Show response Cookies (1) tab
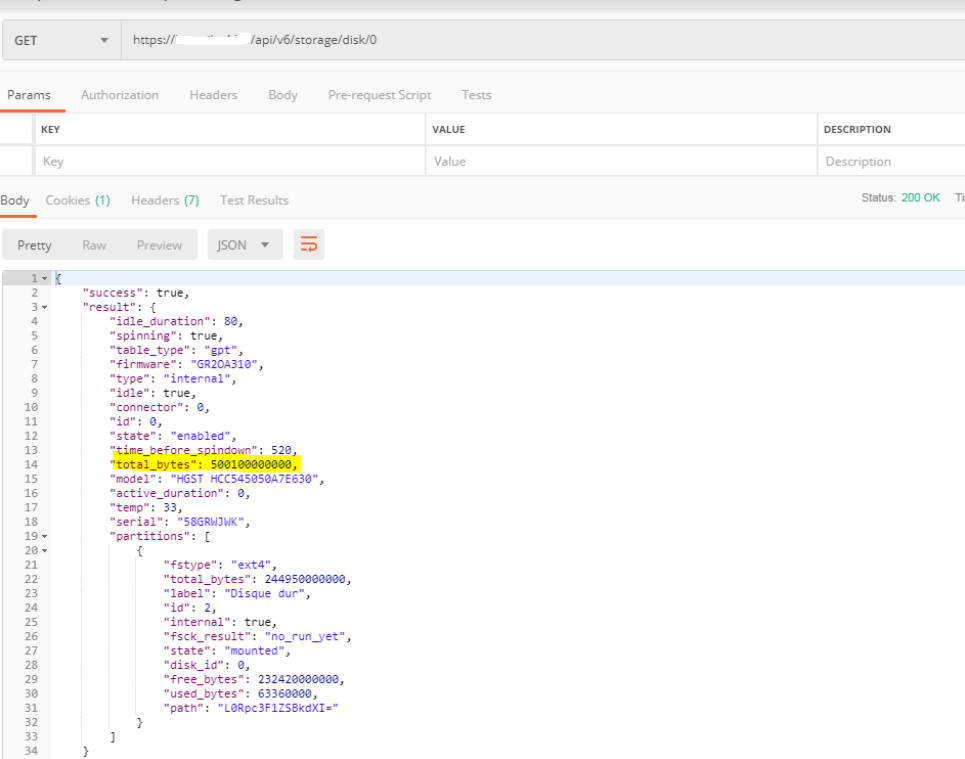Image resolution: width=965 pixels, height=759 pixels. tap(78, 200)
